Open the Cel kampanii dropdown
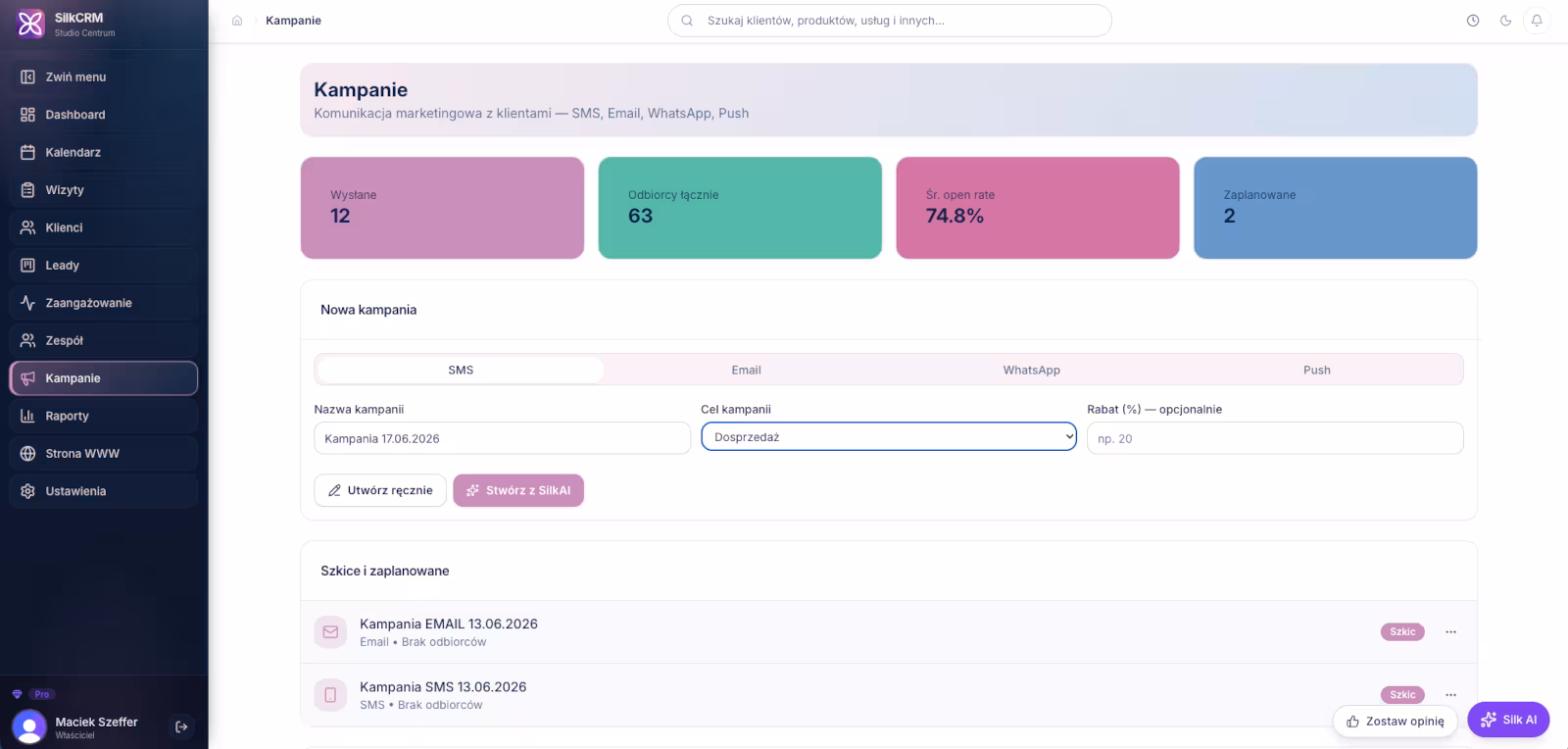 coord(889,437)
